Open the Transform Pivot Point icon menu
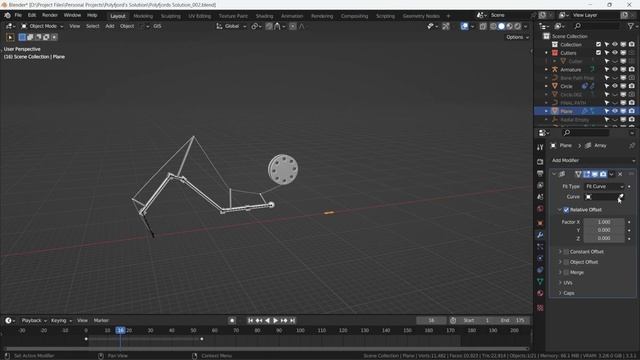This screenshot has height=360, width=640. point(256,26)
